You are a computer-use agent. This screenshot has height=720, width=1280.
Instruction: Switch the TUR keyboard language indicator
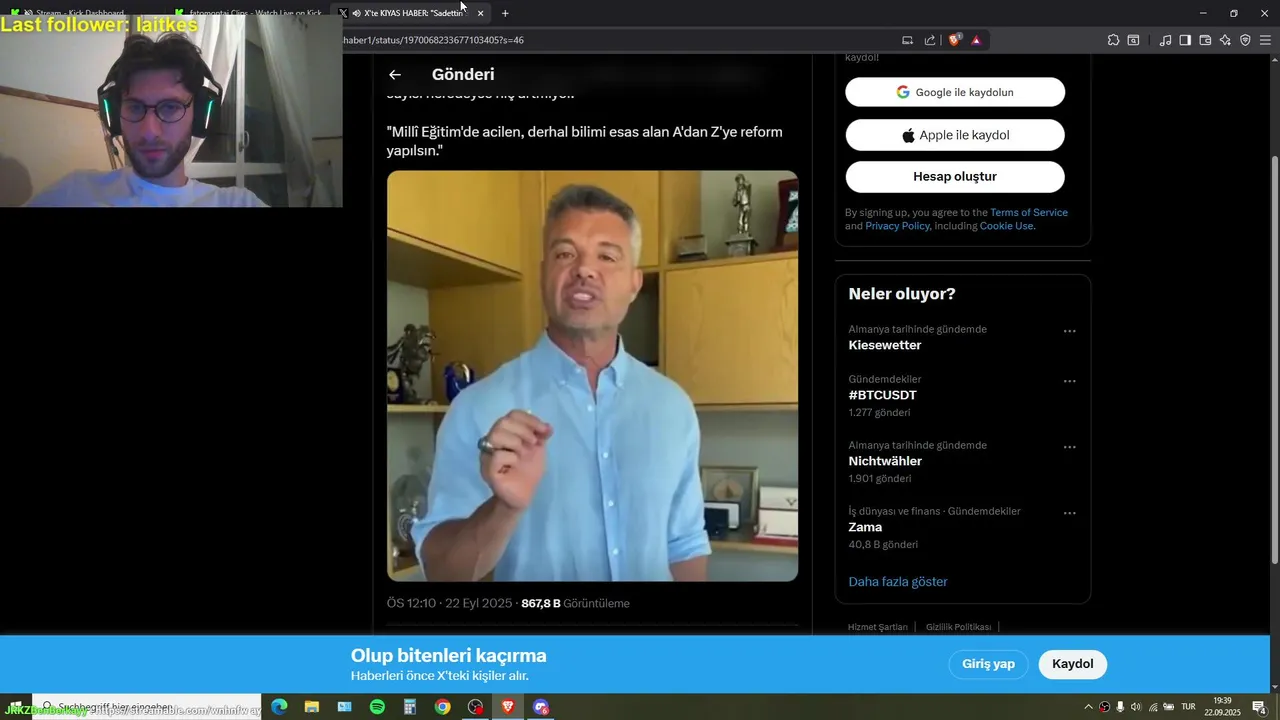click(x=1188, y=707)
